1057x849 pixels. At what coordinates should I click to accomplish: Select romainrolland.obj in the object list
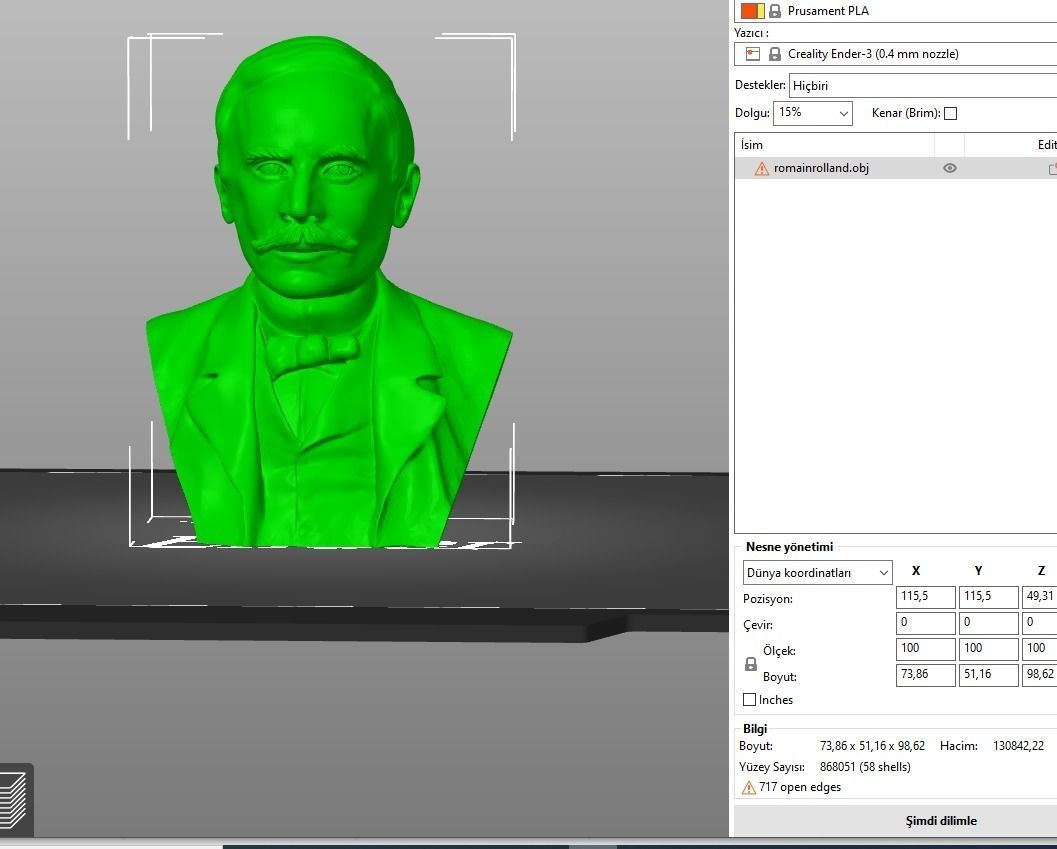(821, 168)
